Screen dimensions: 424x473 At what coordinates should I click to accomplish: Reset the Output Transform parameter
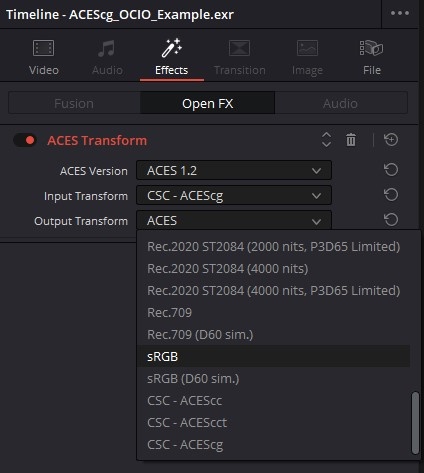coord(391,220)
